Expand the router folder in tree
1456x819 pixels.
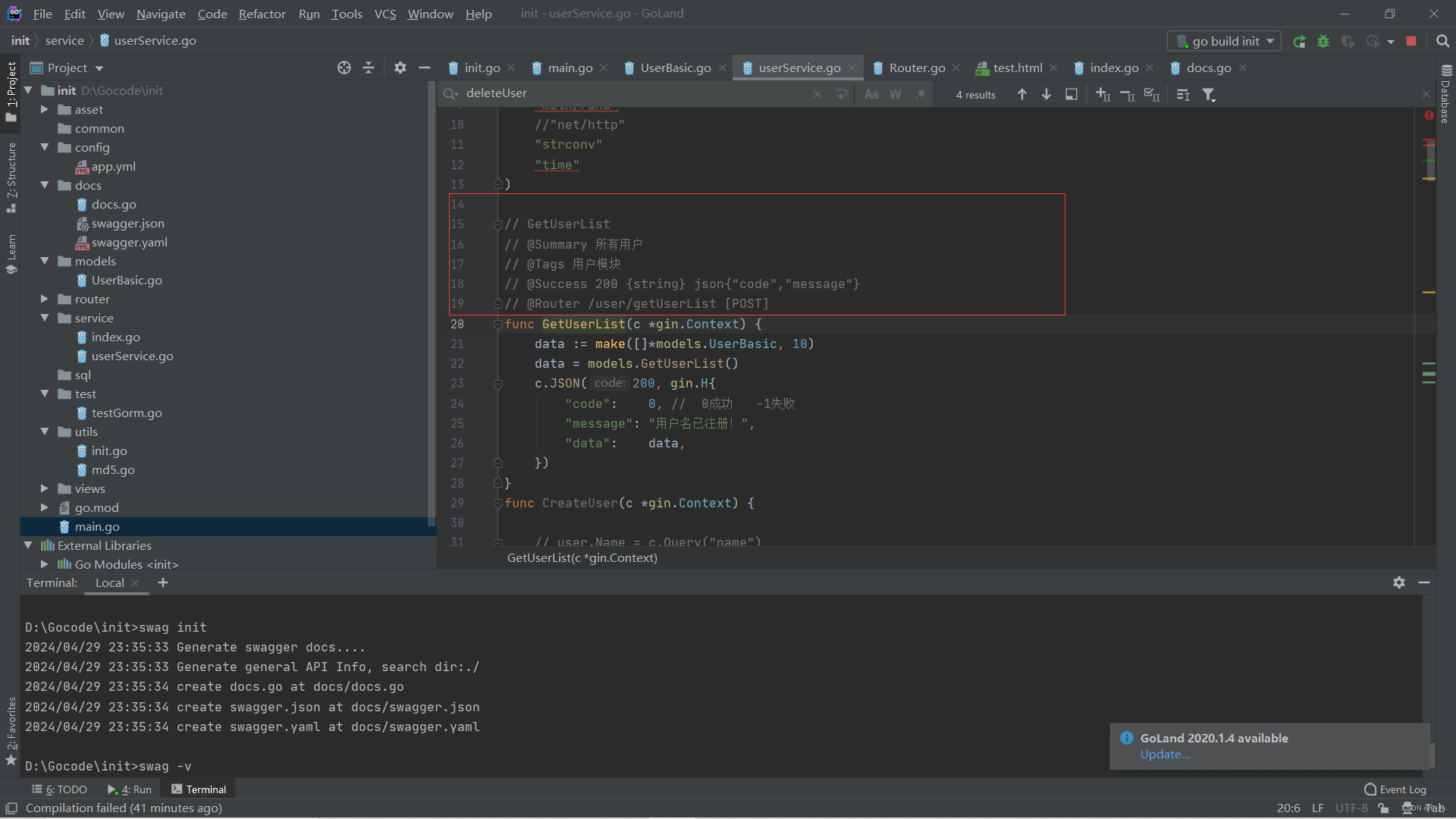pos(45,299)
